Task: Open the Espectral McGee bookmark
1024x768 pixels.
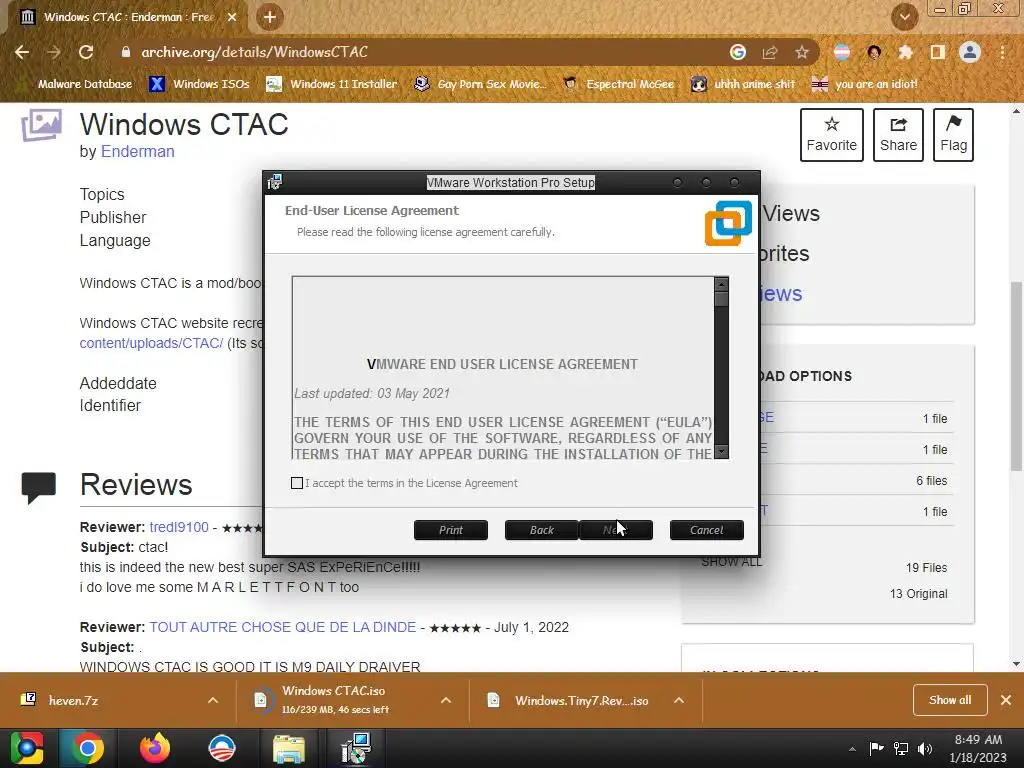Action: click(x=618, y=84)
